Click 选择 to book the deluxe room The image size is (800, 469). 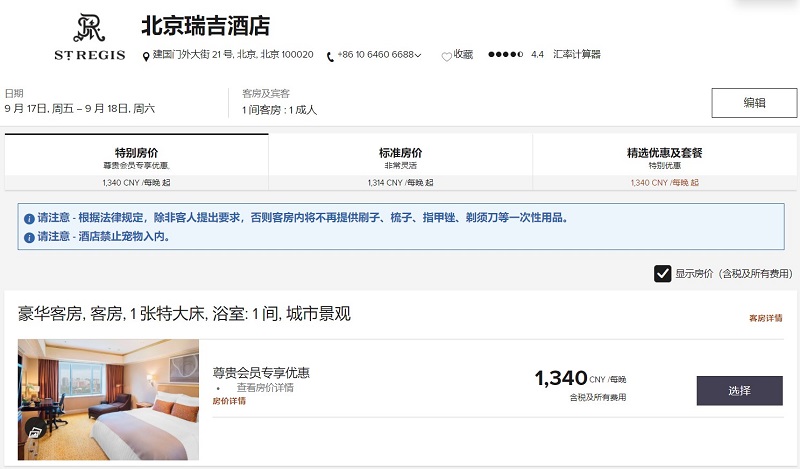coord(739,391)
